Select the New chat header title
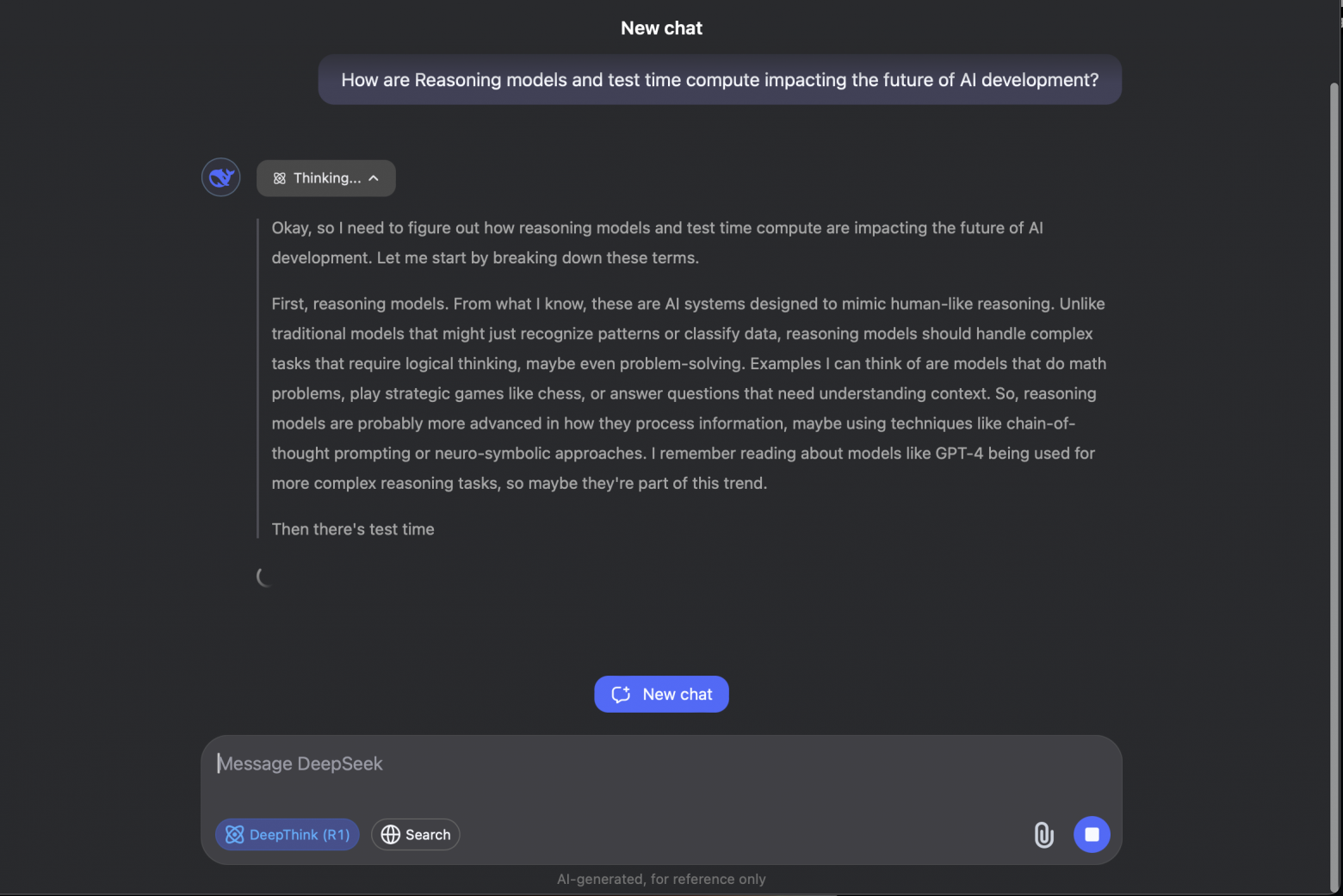1343x896 pixels. tap(661, 28)
